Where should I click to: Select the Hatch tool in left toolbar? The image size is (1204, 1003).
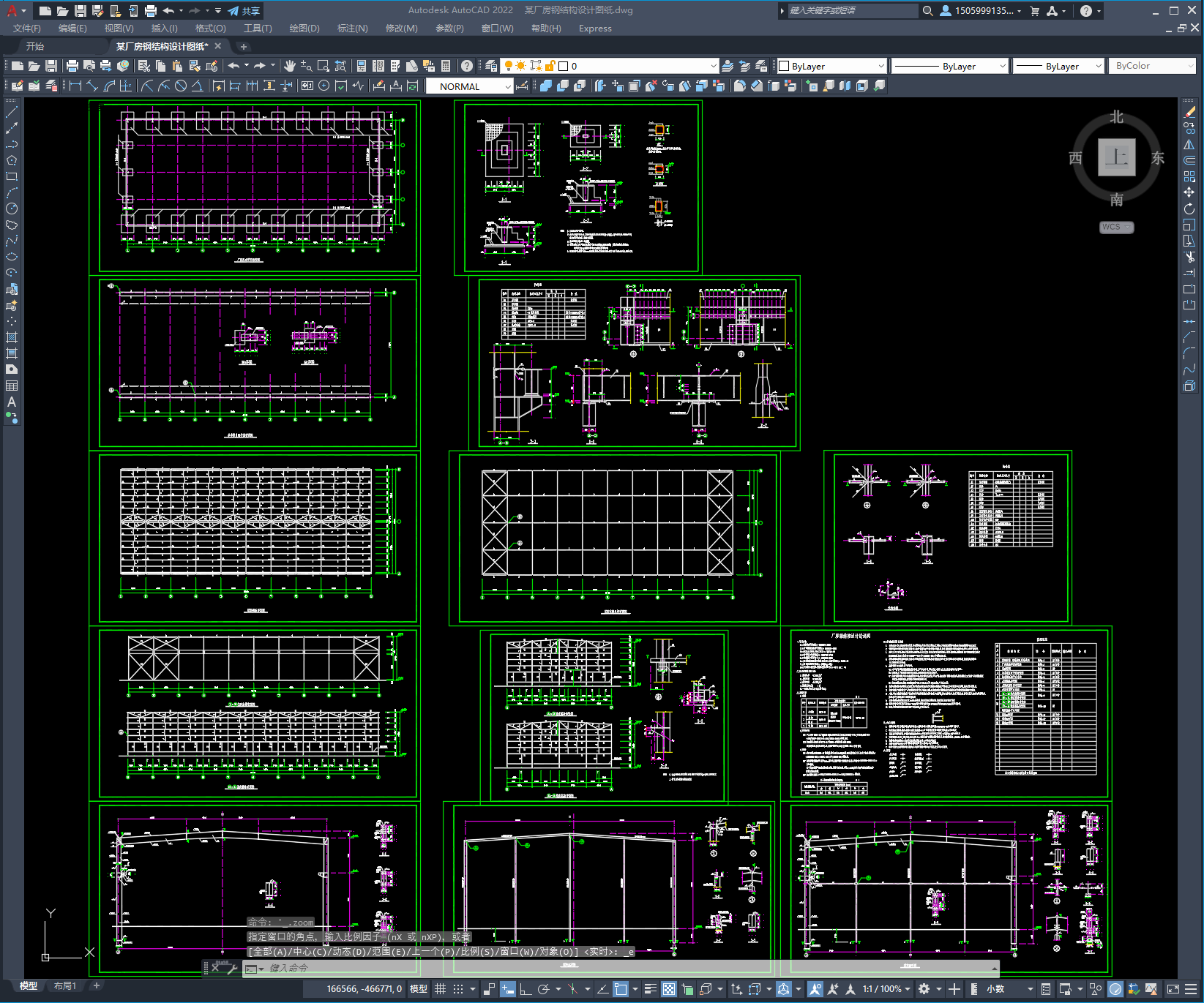pyautogui.click(x=12, y=337)
